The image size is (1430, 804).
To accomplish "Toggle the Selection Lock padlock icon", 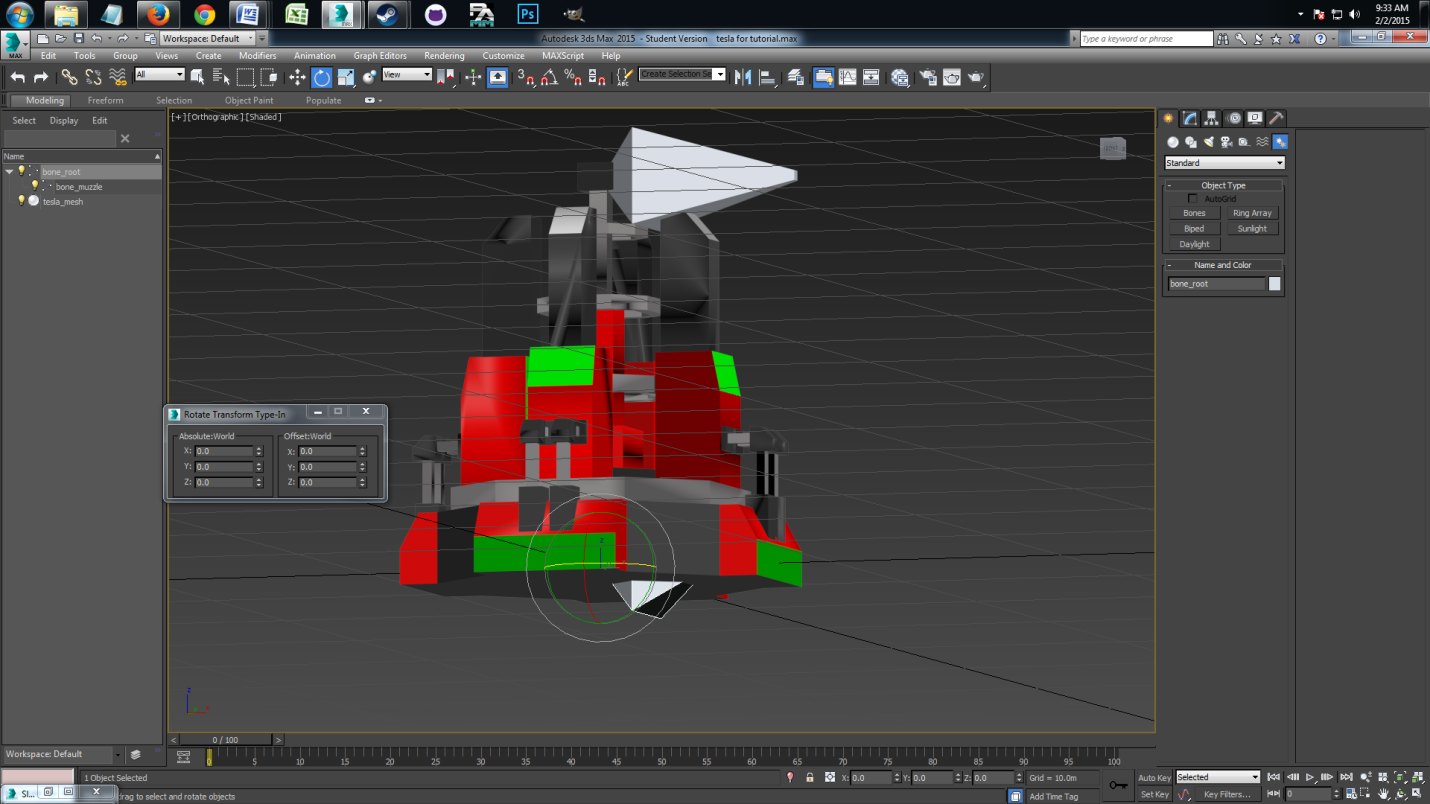I will tap(811, 777).
